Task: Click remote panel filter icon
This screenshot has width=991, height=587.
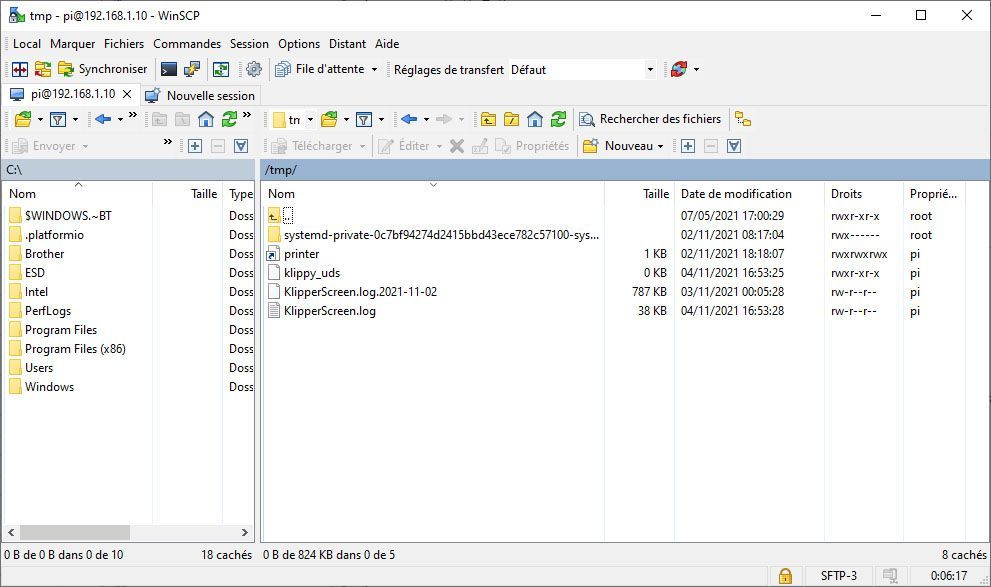Action: pyautogui.click(x=364, y=119)
